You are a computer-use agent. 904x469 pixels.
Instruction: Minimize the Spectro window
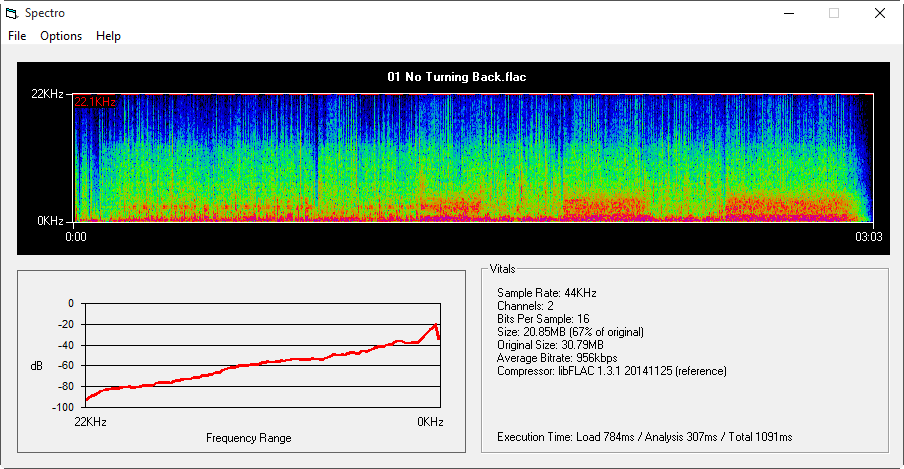787,13
